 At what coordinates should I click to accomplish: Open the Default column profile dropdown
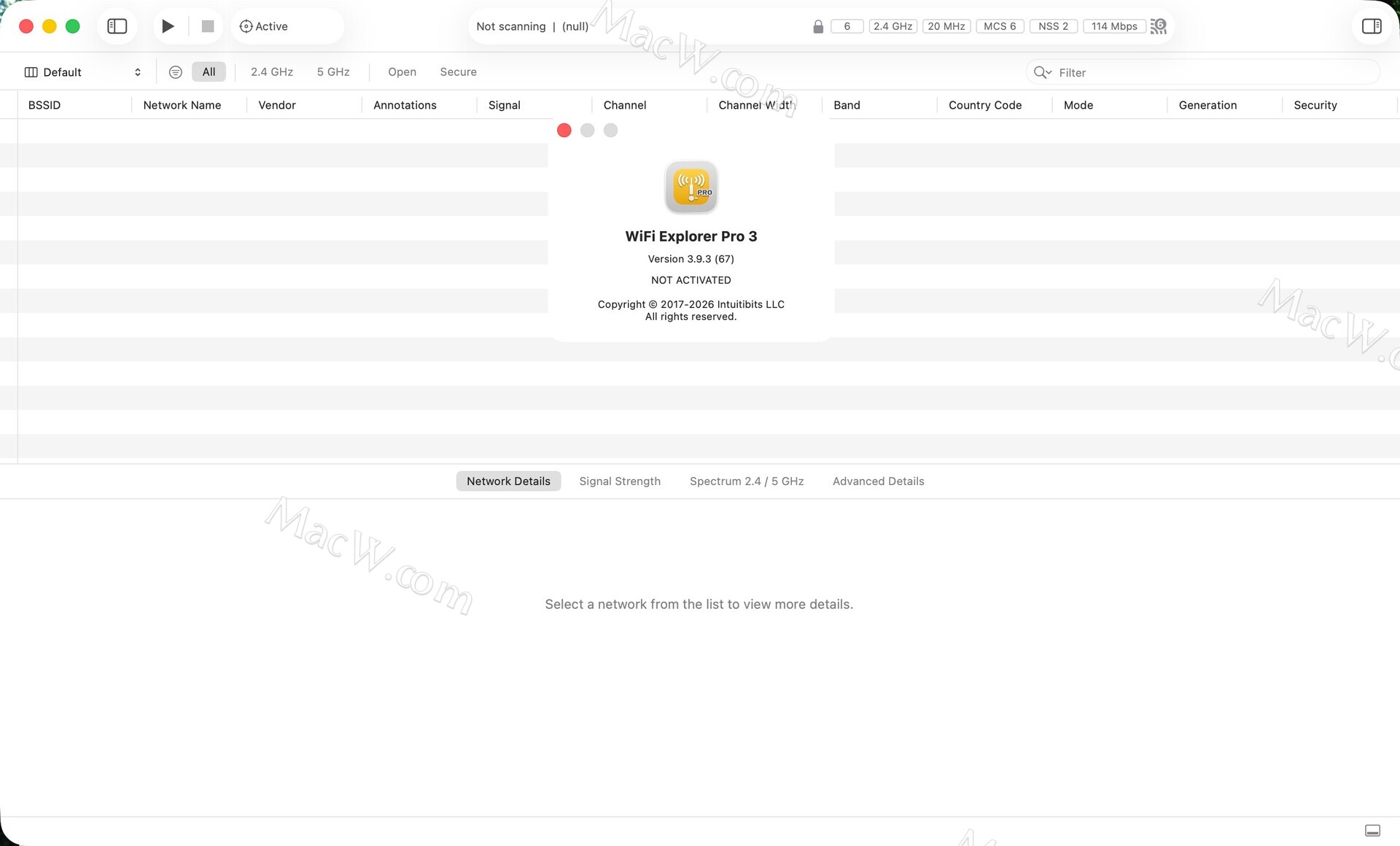pos(82,72)
